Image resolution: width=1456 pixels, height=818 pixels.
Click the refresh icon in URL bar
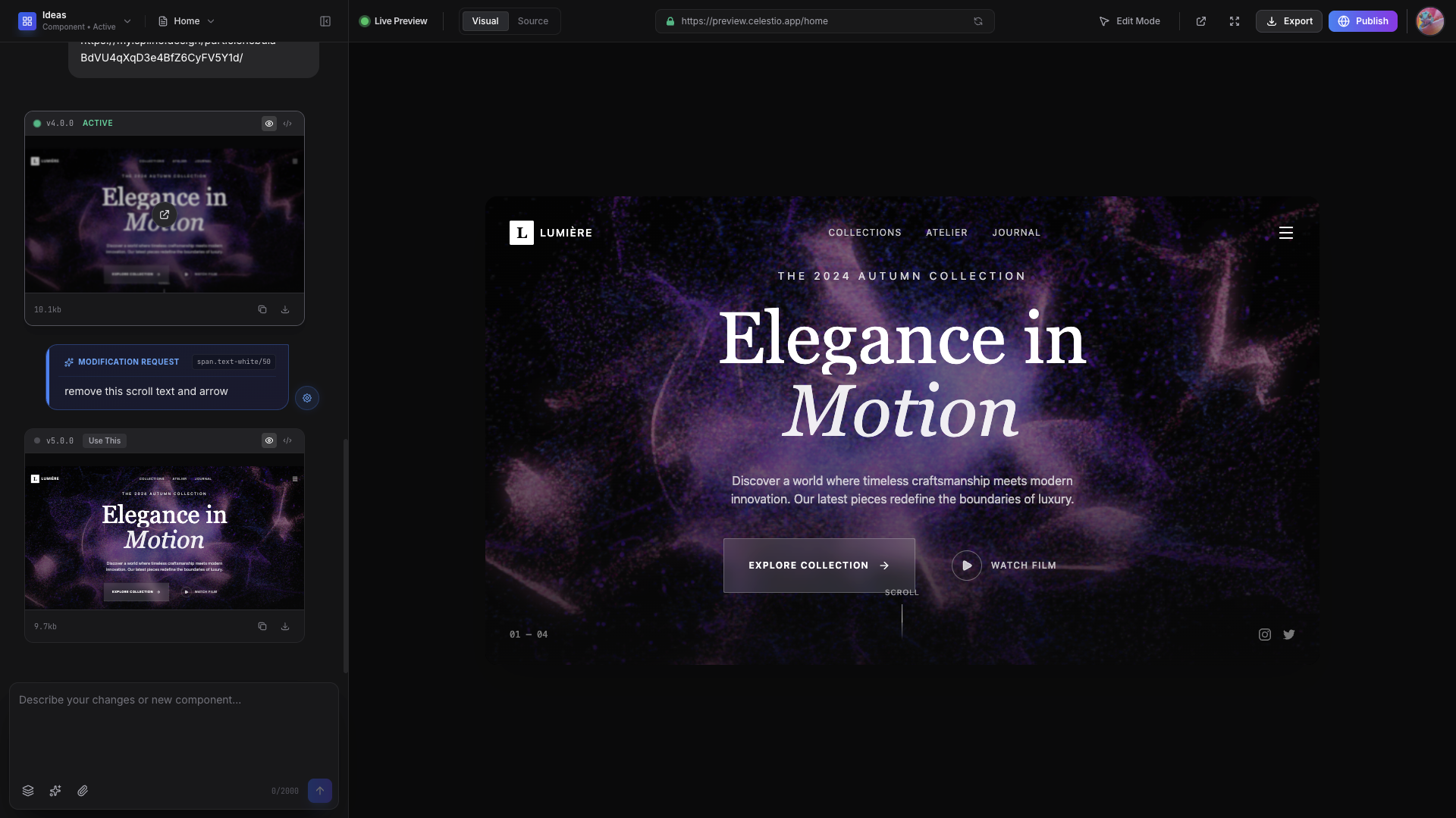click(x=978, y=21)
